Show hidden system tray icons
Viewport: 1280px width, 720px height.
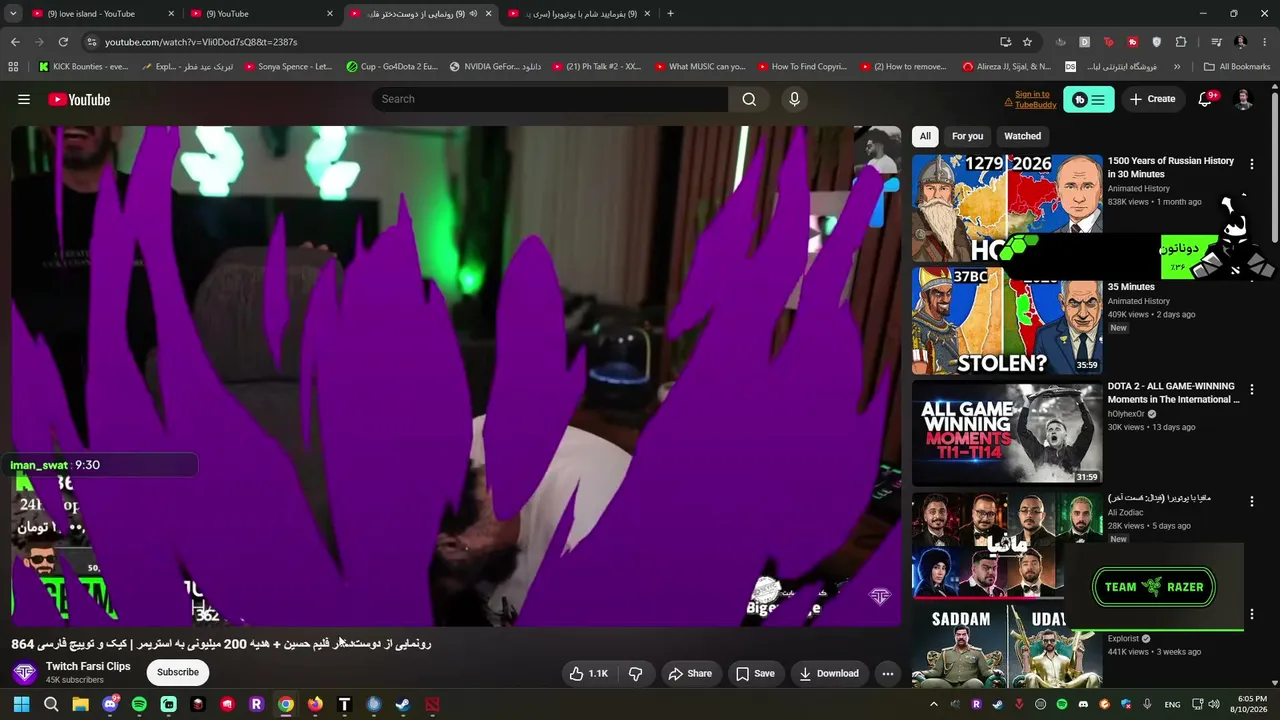(934, 704)
